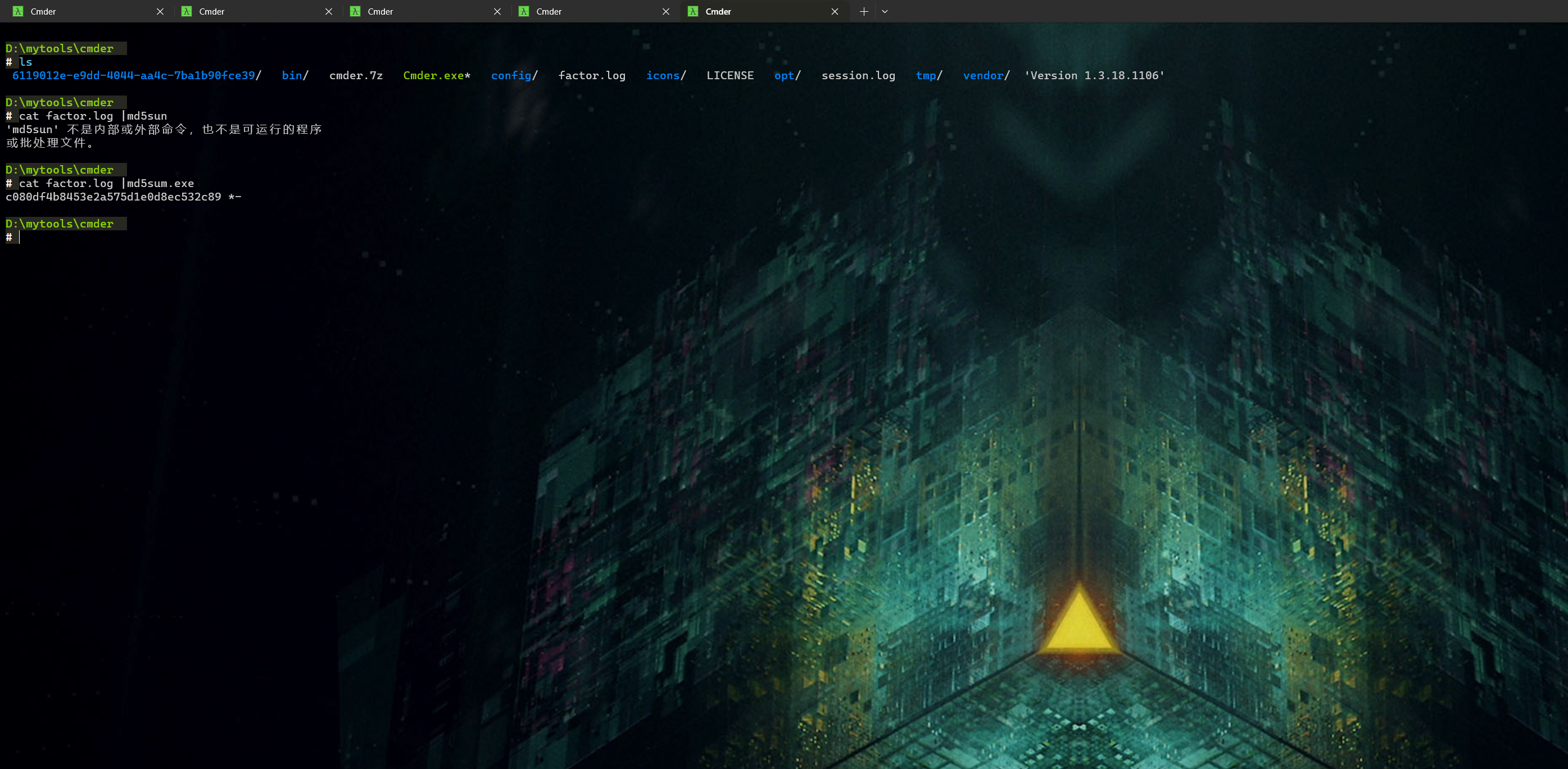Close the fourth Cmder tab
Viewport: 1568px width, 769px height.
click(x=666, y=12)
